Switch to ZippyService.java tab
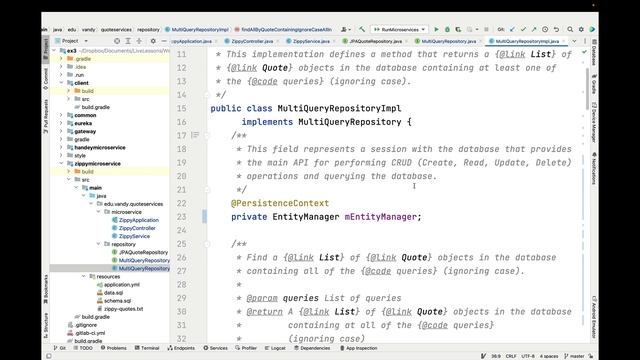The image size is (640, 360). [310, 41]
